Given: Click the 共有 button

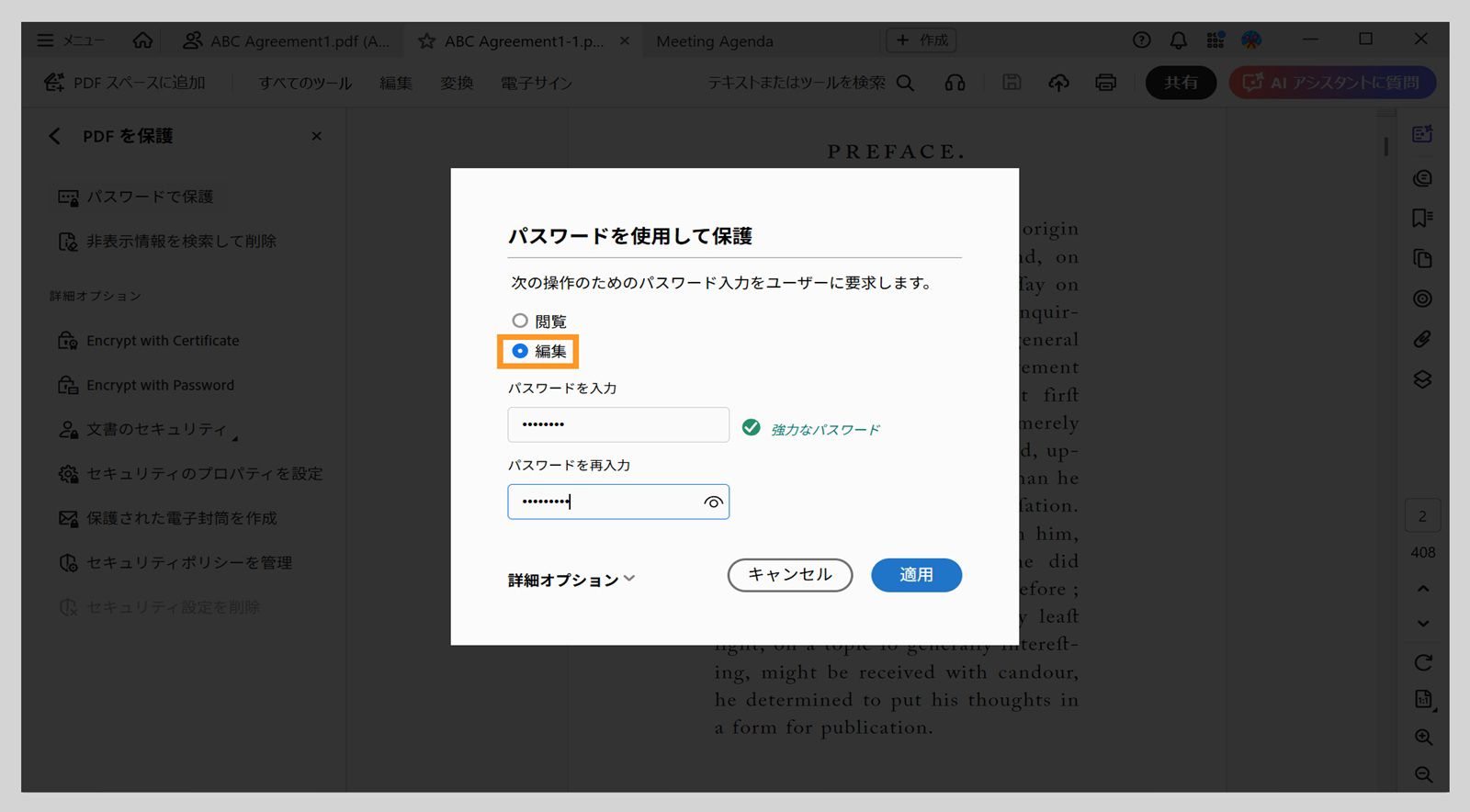Looking at the screenshot, I should point(1181,83).
